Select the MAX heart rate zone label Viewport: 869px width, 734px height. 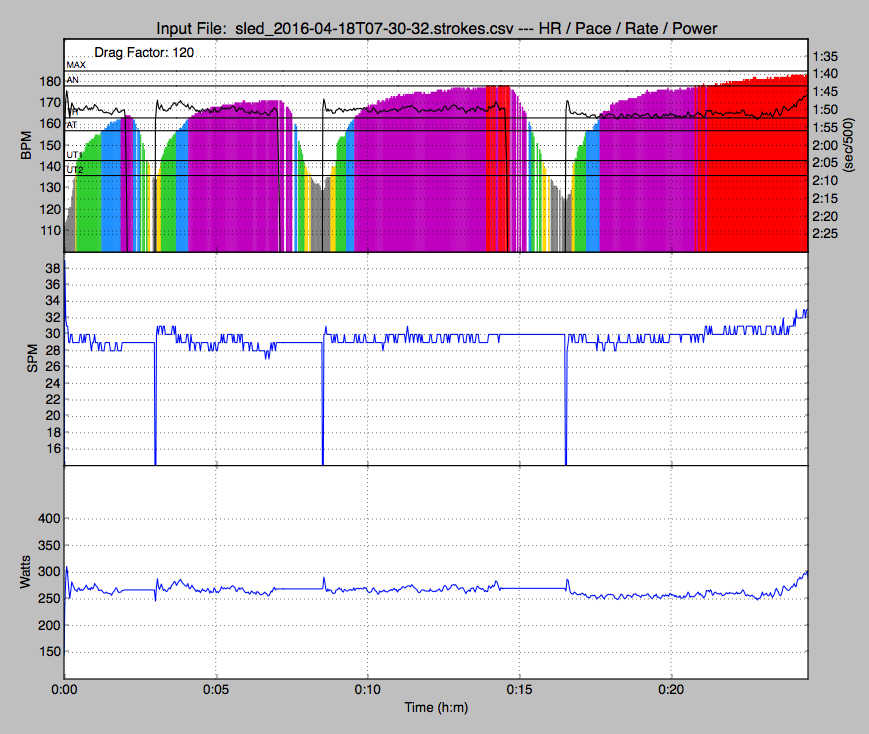(x=76, y=65)
